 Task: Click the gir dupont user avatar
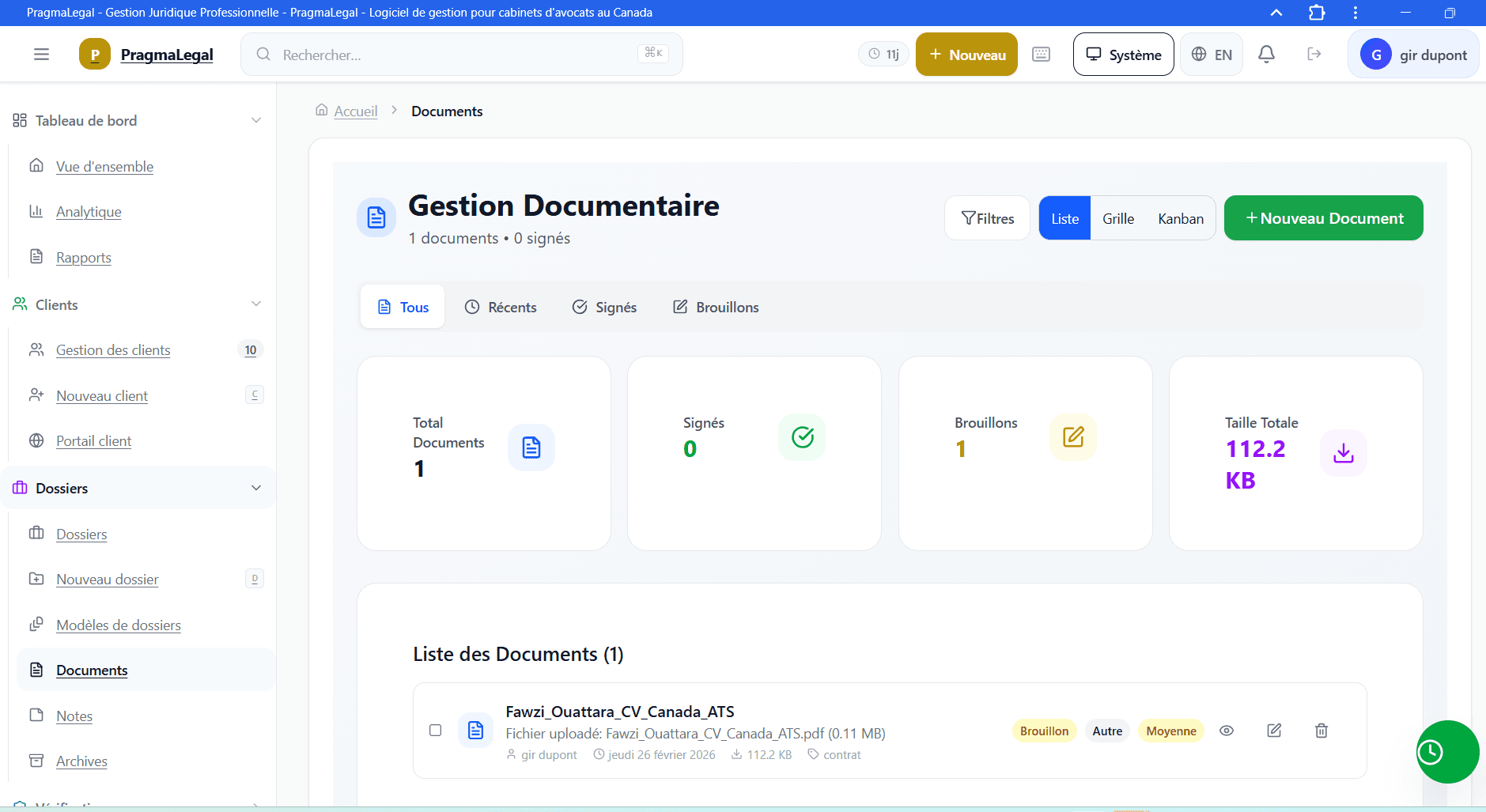click(x=1376, y=55)
